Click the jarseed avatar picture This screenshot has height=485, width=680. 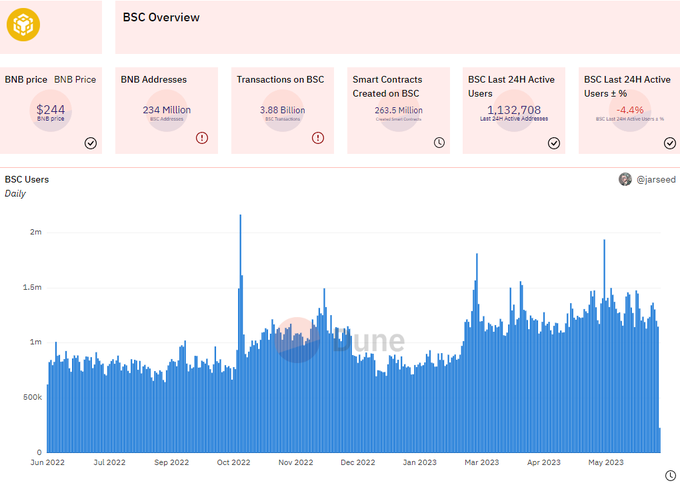(625, 179)
